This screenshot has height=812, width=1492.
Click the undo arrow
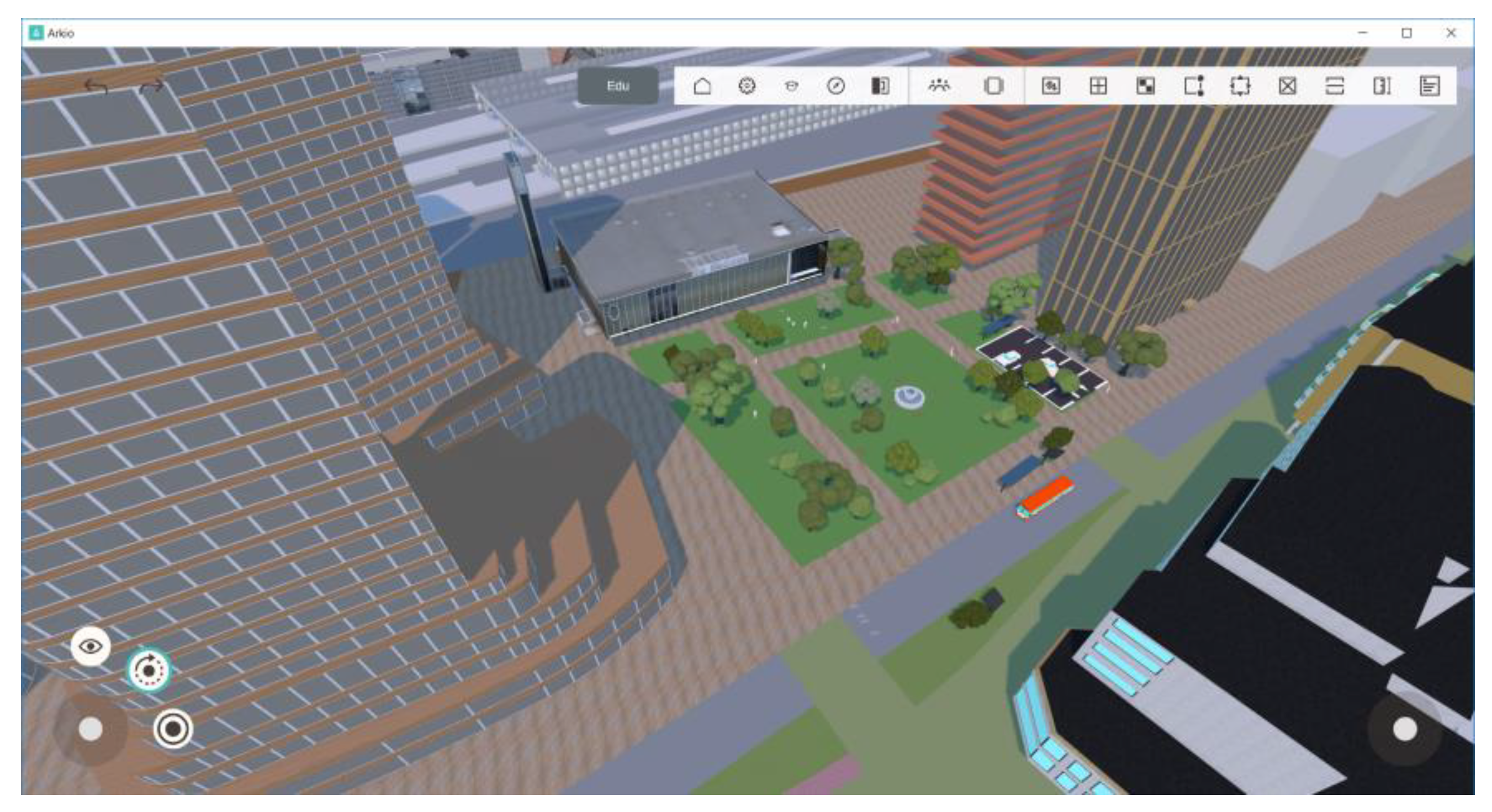[x=96, y=86]
